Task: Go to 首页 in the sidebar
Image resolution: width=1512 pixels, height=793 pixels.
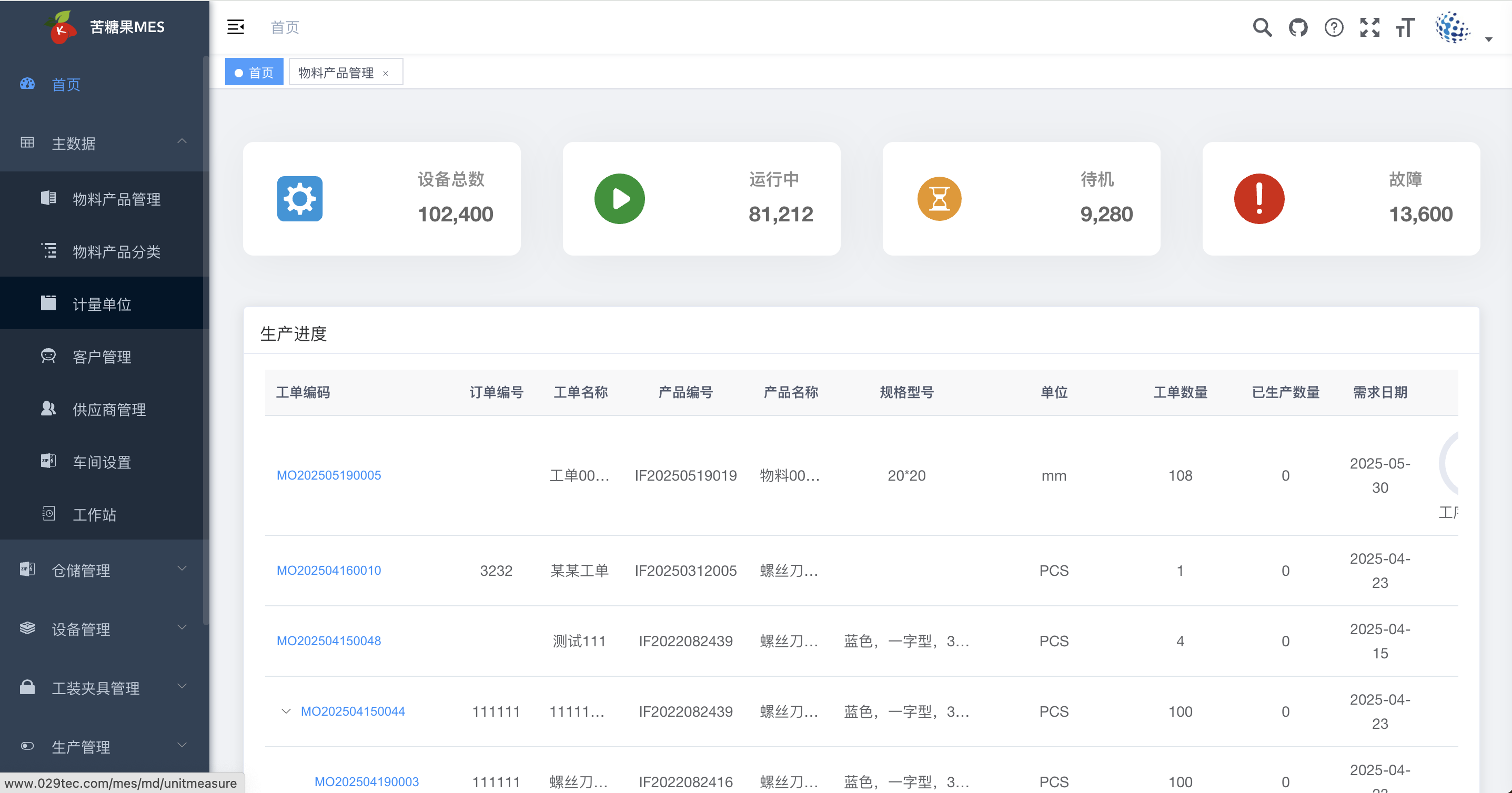Action: click(105, 85)
